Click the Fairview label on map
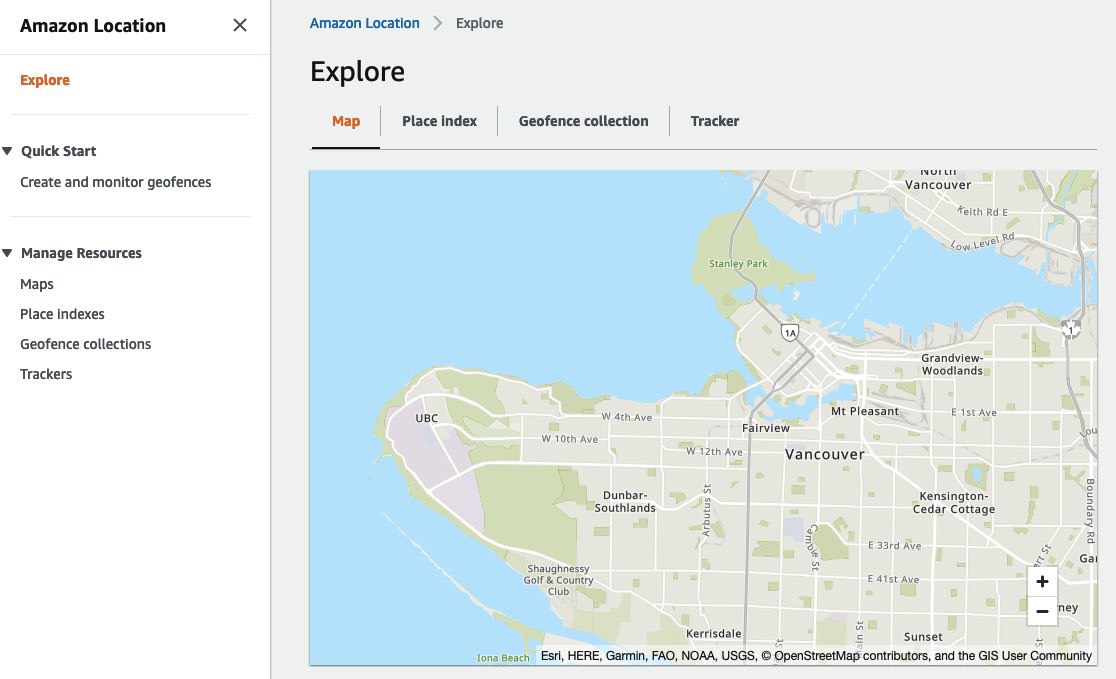Screen dimensions: 1116x679 [766, 428]
